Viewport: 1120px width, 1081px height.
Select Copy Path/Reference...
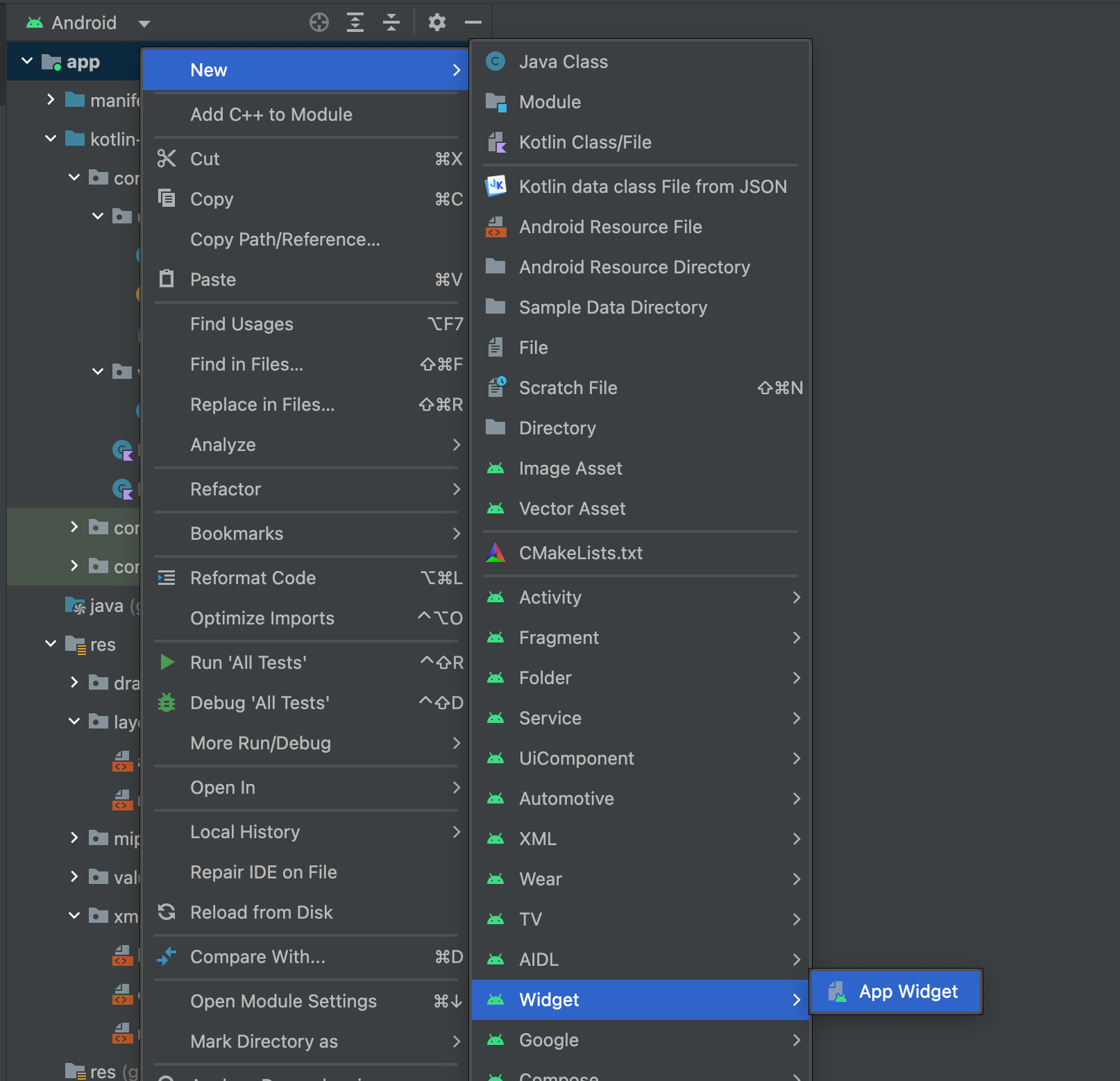click(x=305, y=239)
